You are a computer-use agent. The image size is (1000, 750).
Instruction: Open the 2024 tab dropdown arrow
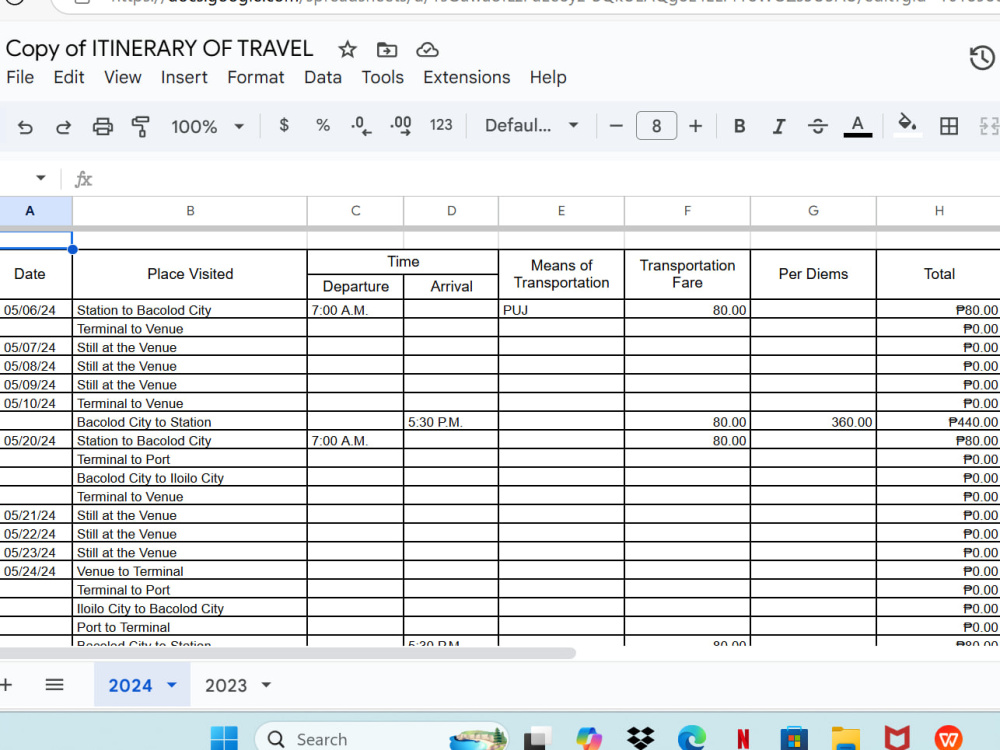[172, 685]
